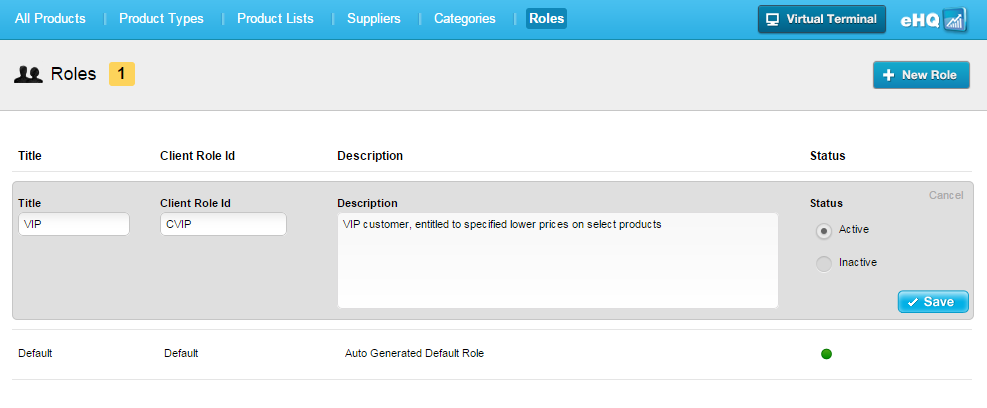Click the yellow roles count badge

[x=122, y=73]
